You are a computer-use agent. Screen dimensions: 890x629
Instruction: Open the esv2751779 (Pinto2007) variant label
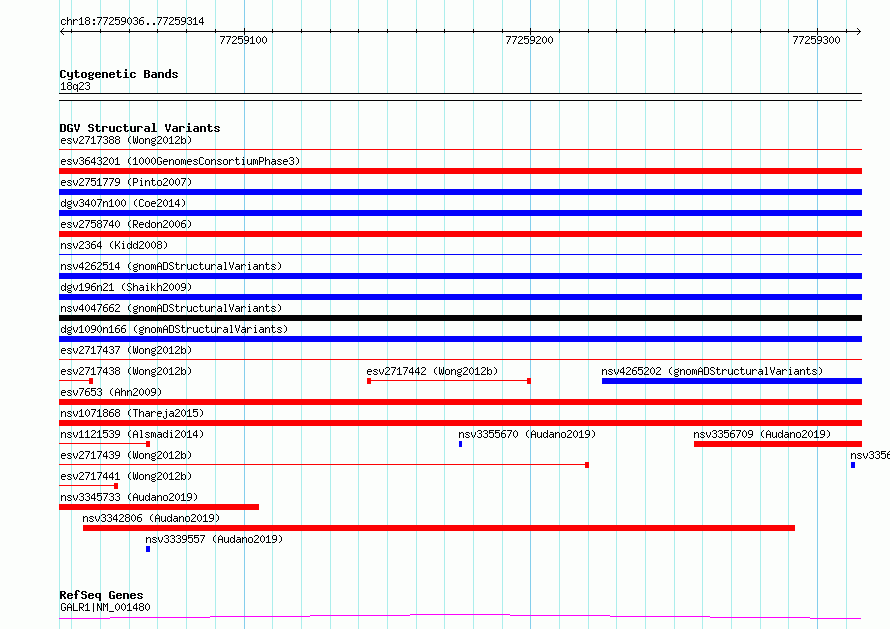click(126, 182)
